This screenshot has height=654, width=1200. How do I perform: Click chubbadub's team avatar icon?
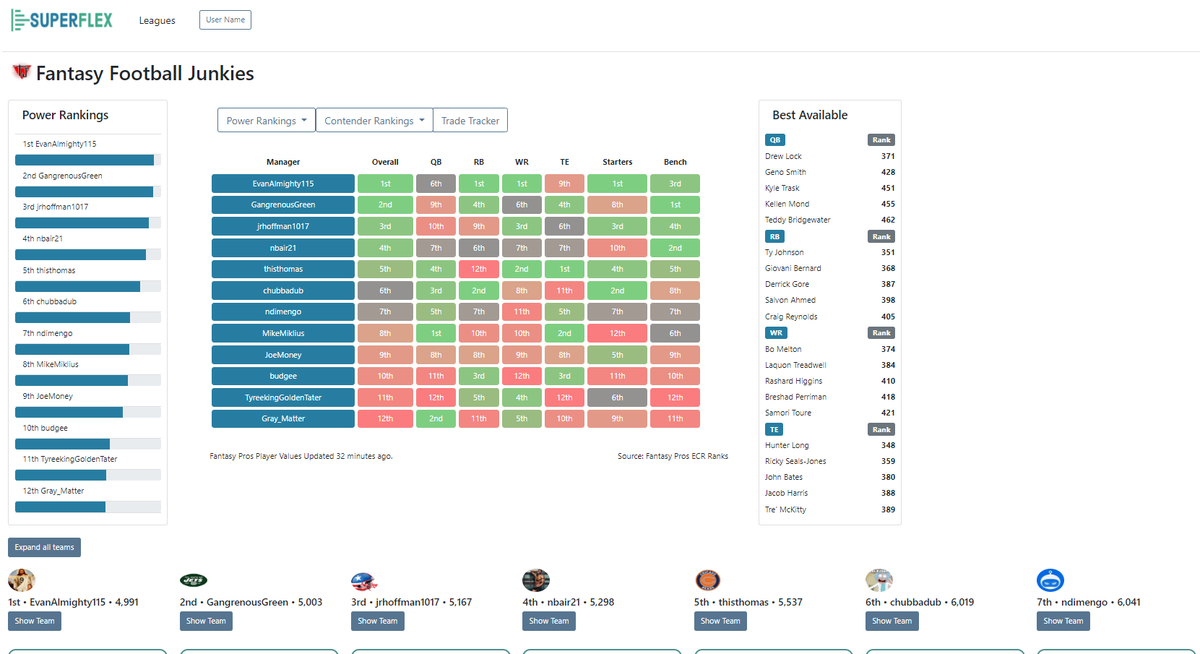879,579
